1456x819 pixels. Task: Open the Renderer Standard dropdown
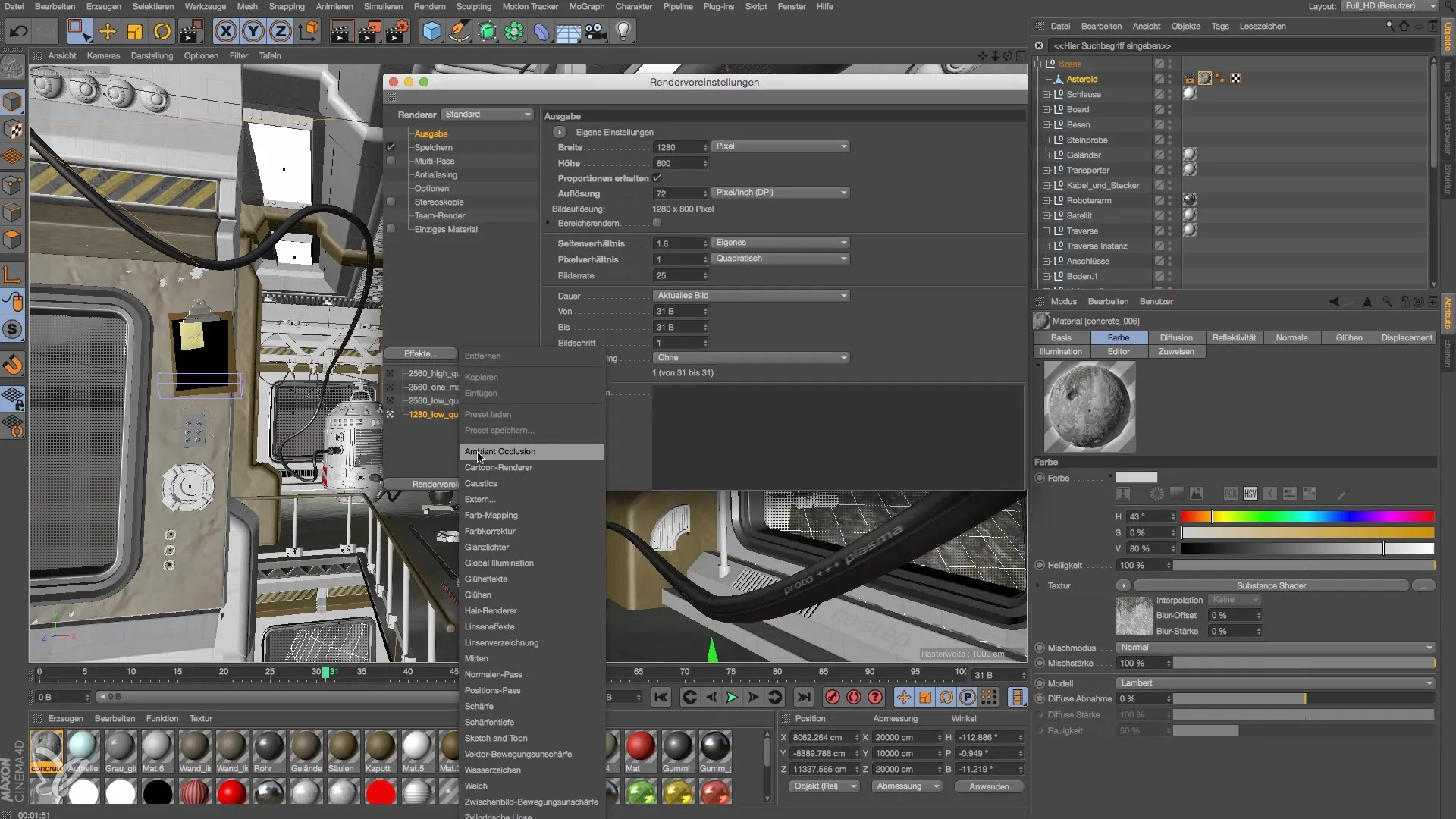click(488, 115)
